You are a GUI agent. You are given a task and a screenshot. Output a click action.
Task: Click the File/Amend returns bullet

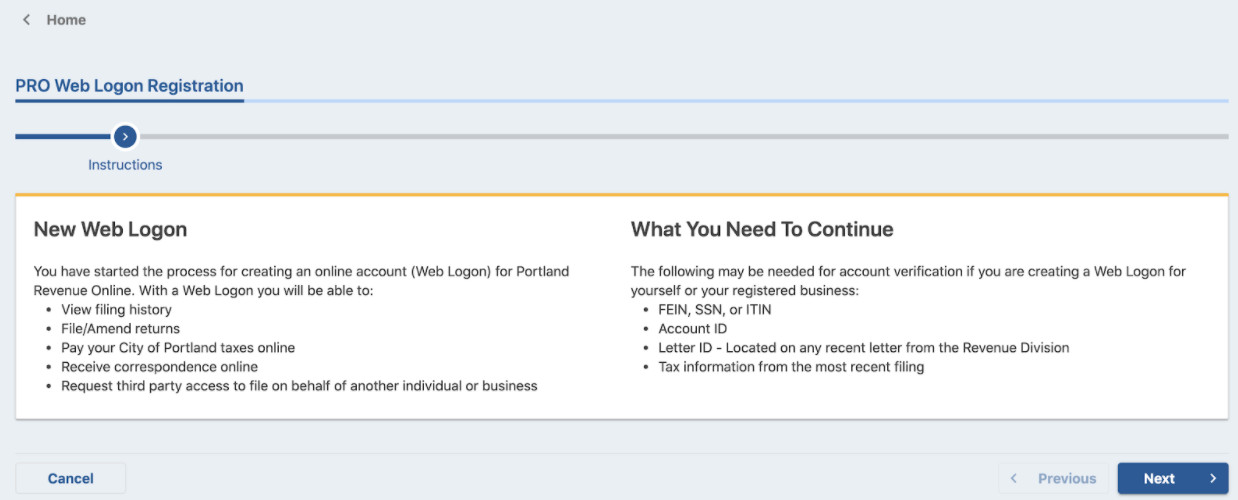pos(120,329)
